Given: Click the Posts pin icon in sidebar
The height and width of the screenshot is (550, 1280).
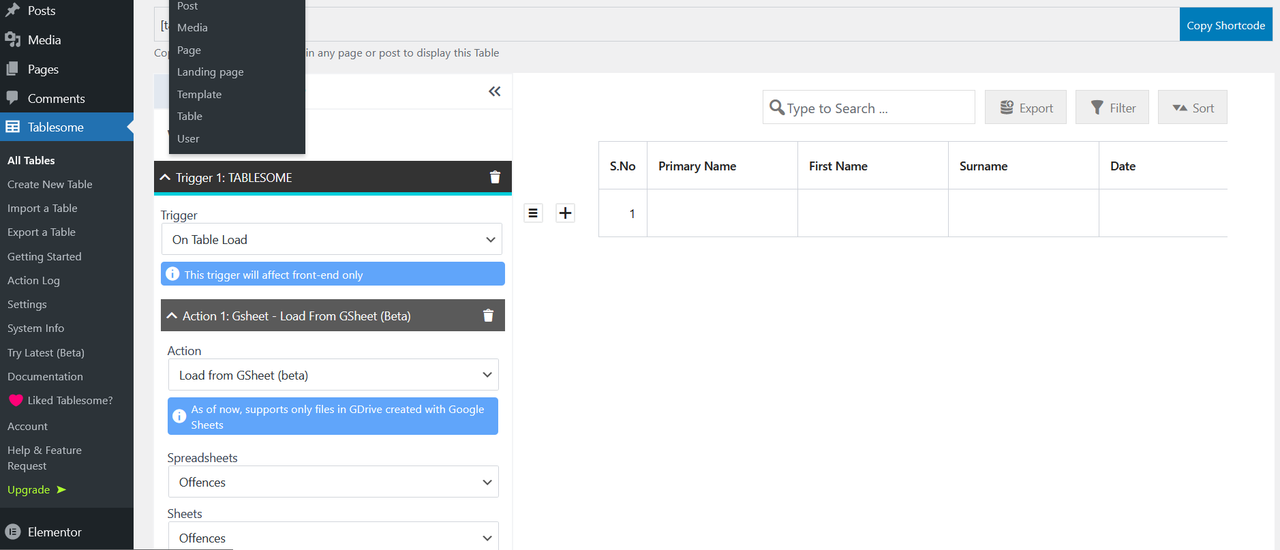Looking at the screenshot, I should click(13, 10).
